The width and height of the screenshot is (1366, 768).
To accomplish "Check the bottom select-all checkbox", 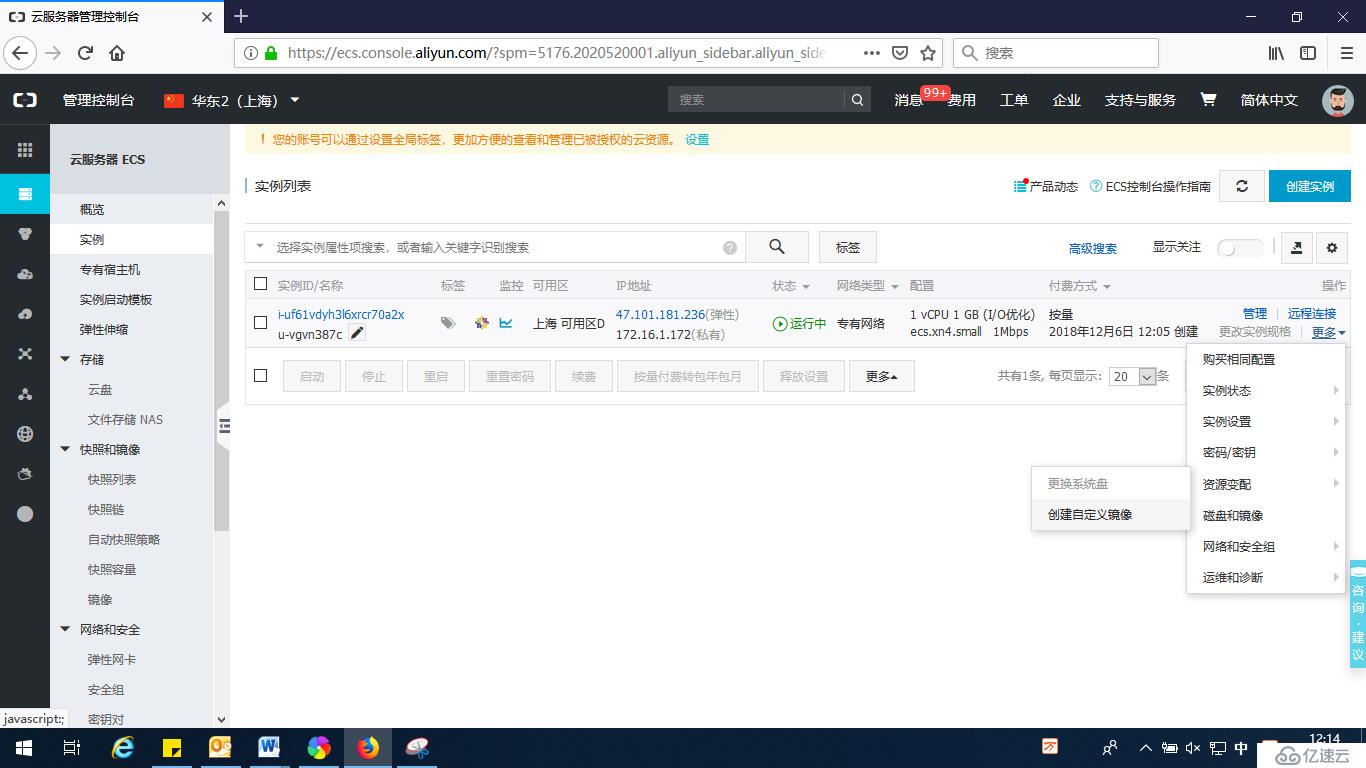I will 261,376.
